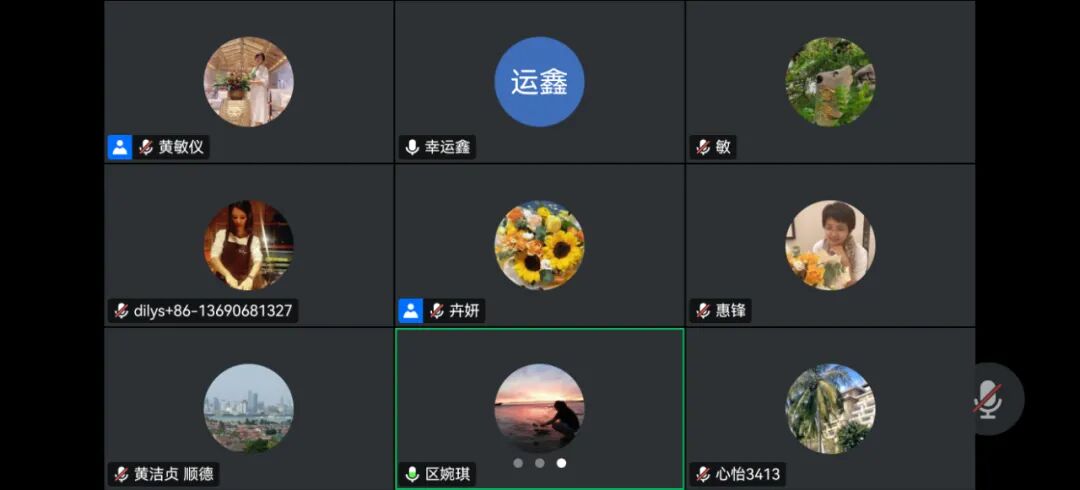Select the sunflower bouquet avatar of 卉妍
The image size is (1080, 490).
pyautogui.click(x=539, y=245)
